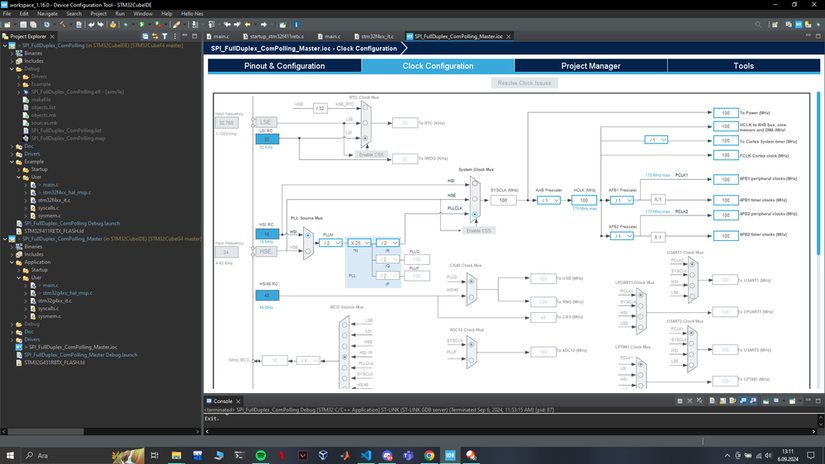Viewport: 825px width, 464px height.
Task: Open the PLL multiplier X 25 dropdown
Action: [x=359, y=243]
